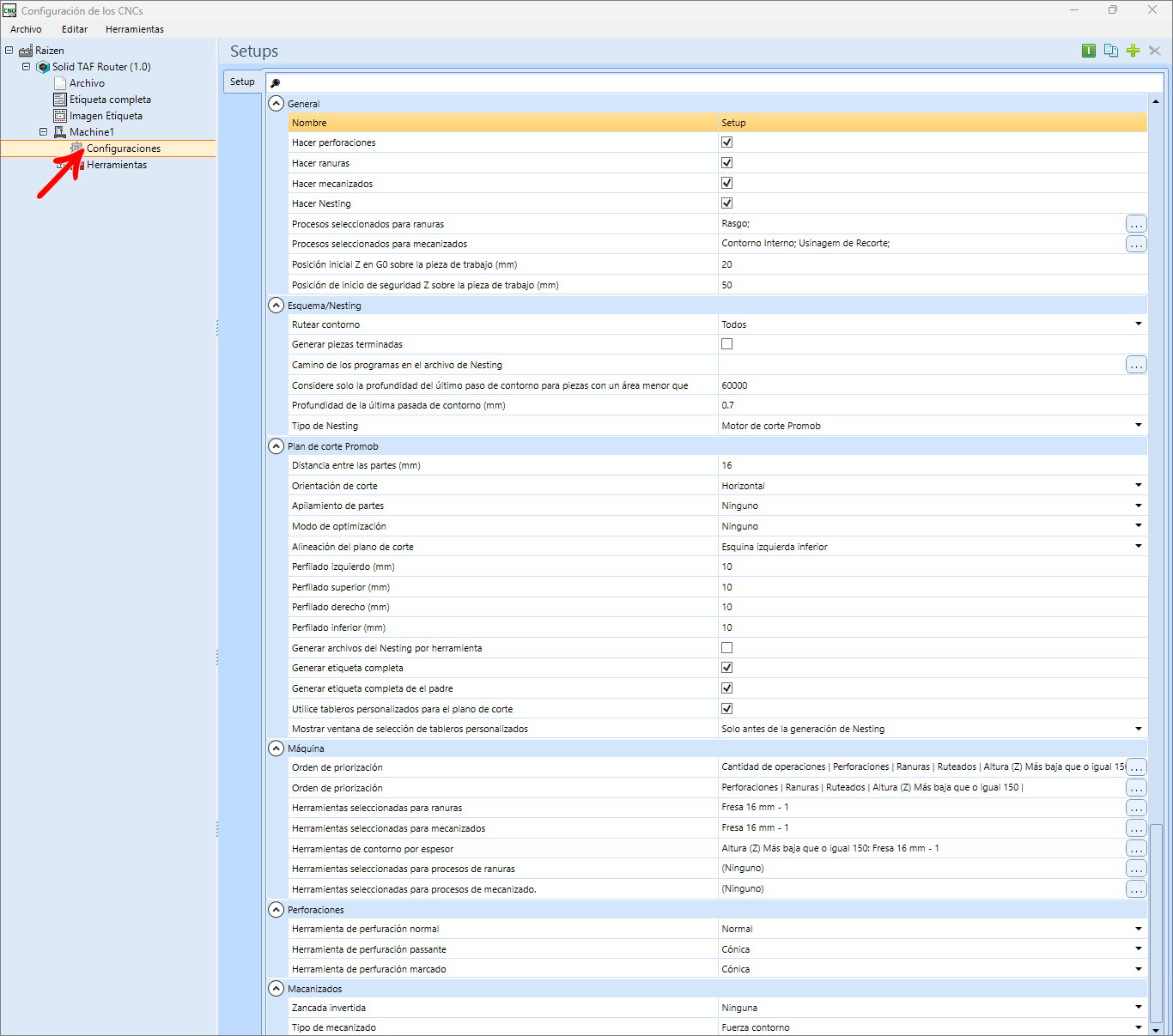Uncheck Hacer perforaciones checkbox
The image size is (1173, 1036).
click(x=727, y=142)
